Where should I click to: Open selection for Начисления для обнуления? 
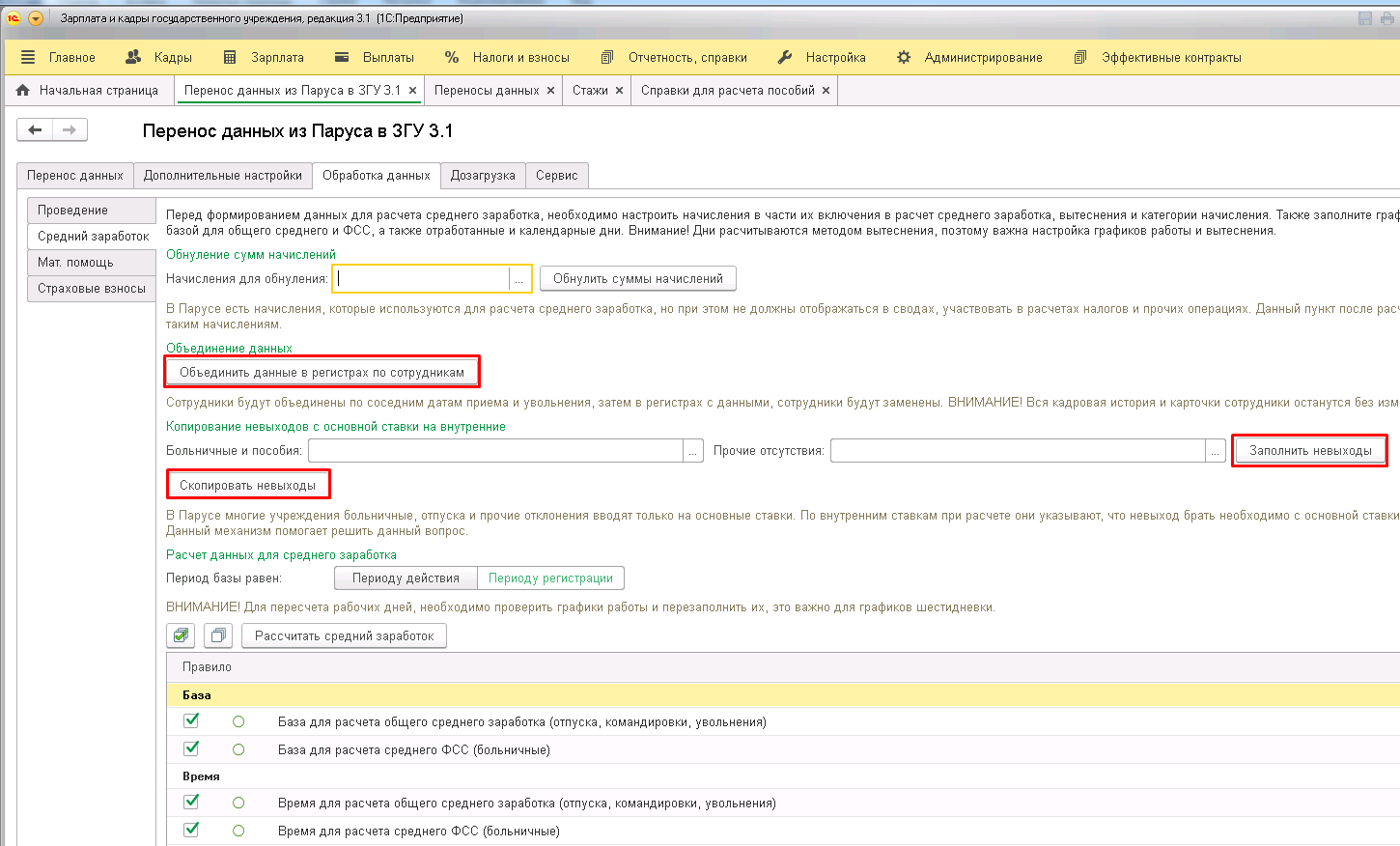pyautogui.click(x=519, y=279)
